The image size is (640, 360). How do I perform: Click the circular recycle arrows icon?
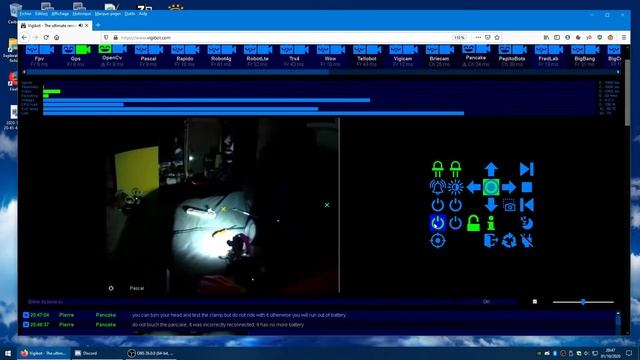click(x=509, y=241)
